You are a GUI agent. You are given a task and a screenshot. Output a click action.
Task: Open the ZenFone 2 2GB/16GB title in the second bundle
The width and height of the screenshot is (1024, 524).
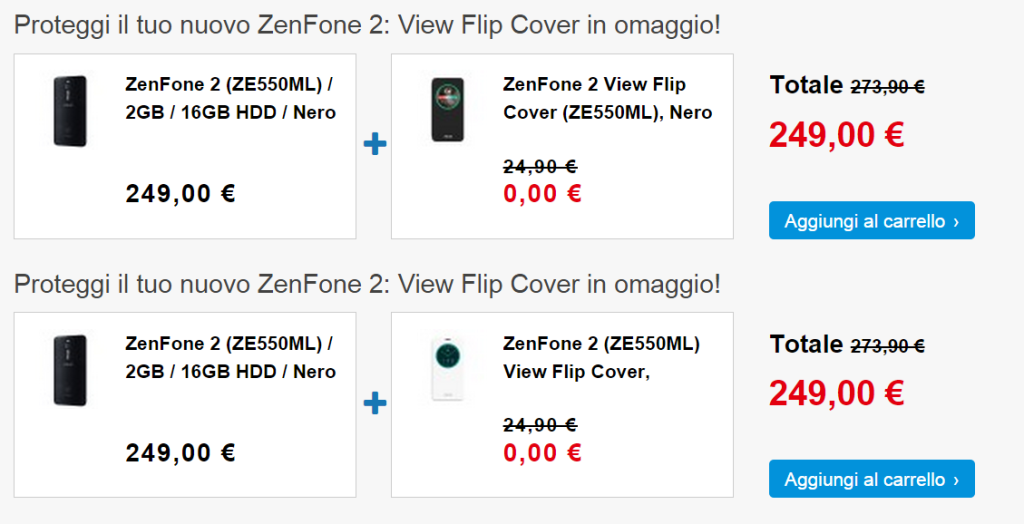point(230,357)
